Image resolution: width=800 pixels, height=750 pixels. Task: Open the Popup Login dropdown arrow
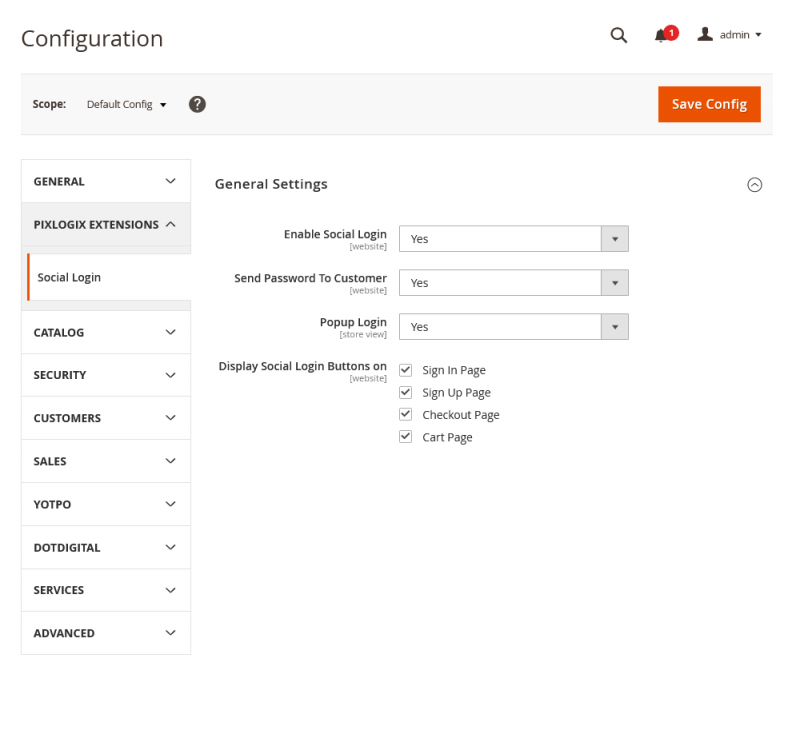617,327
